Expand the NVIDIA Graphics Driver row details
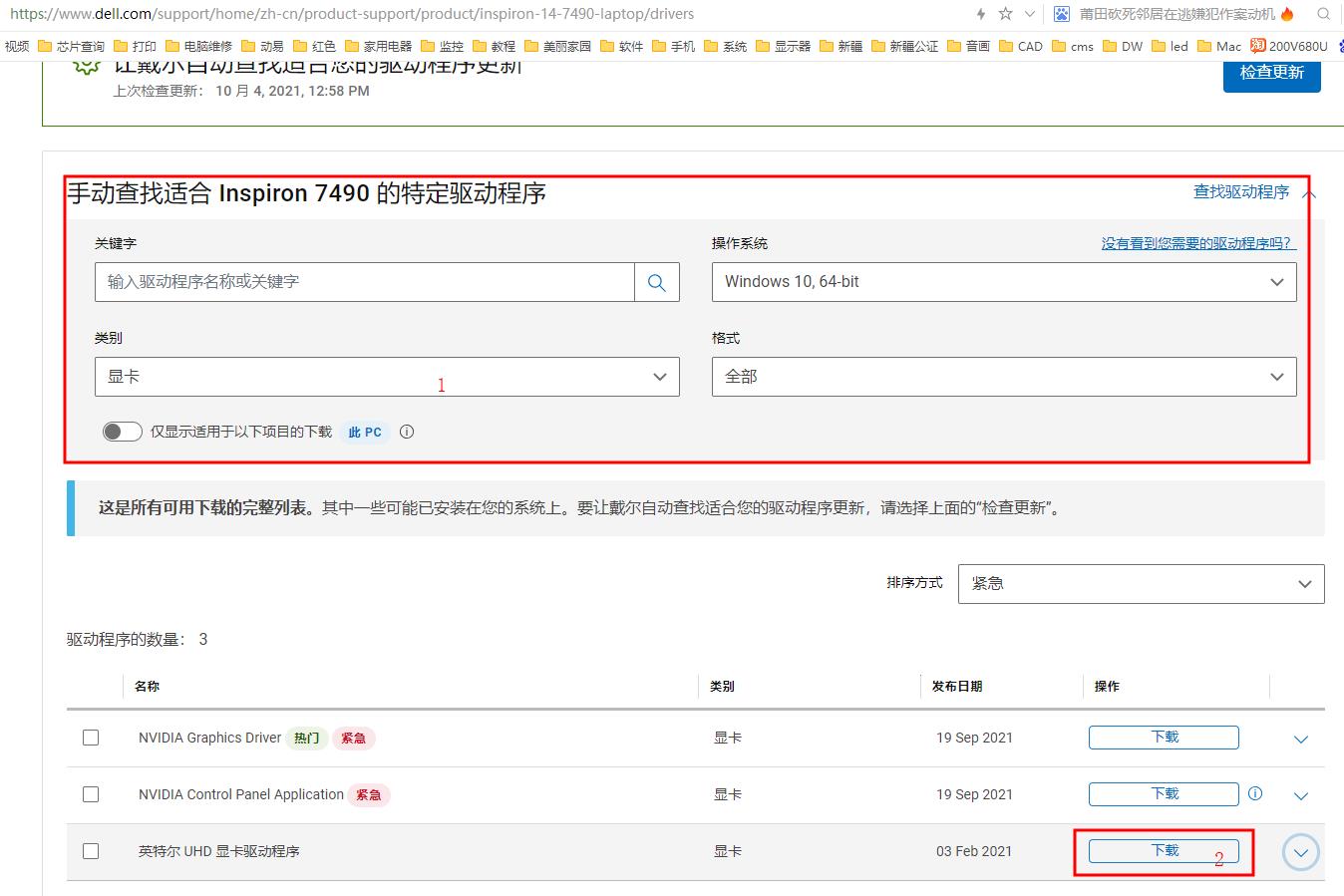 pos(1300,739)
